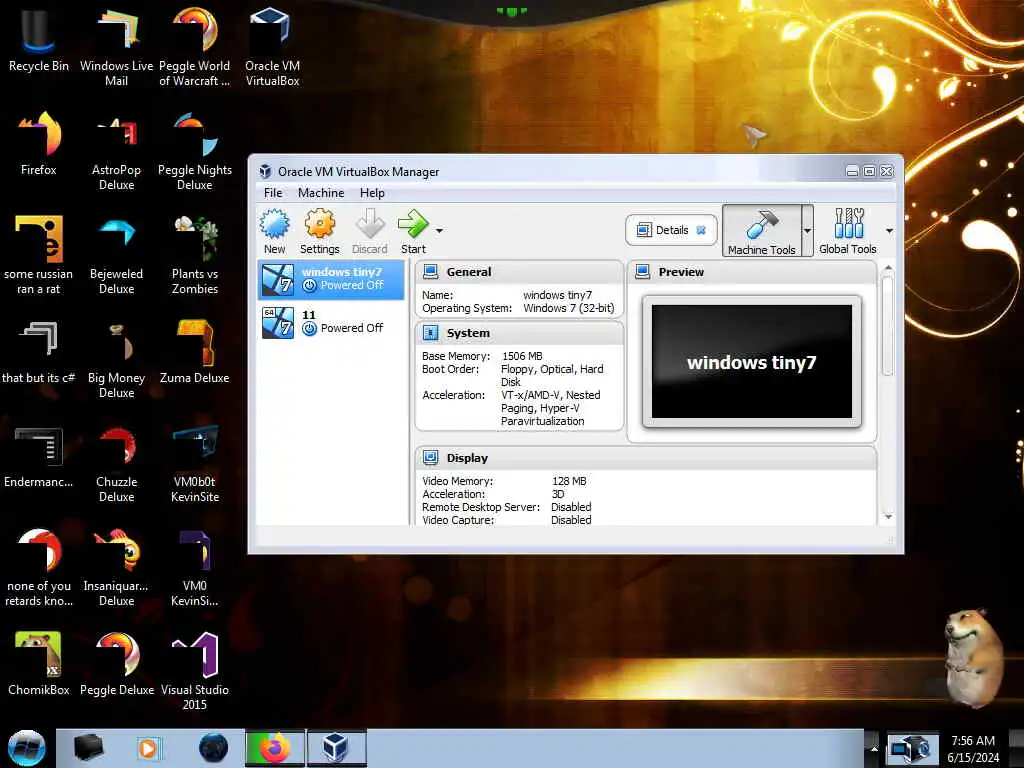Open the Help menu
This screenshot has width=1024, height=768.
(372, 193)
